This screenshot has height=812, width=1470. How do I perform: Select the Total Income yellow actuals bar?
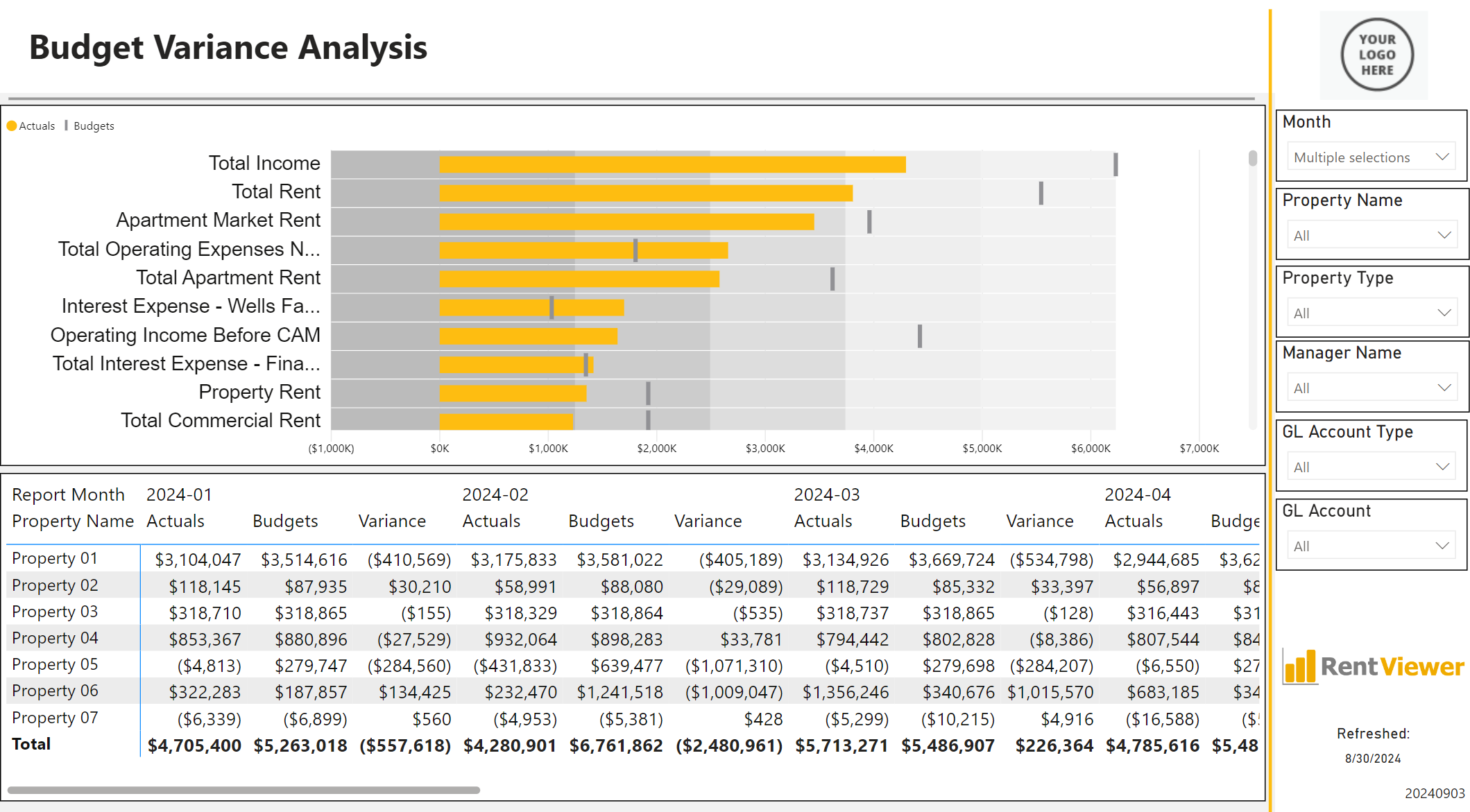click(672, 164)
